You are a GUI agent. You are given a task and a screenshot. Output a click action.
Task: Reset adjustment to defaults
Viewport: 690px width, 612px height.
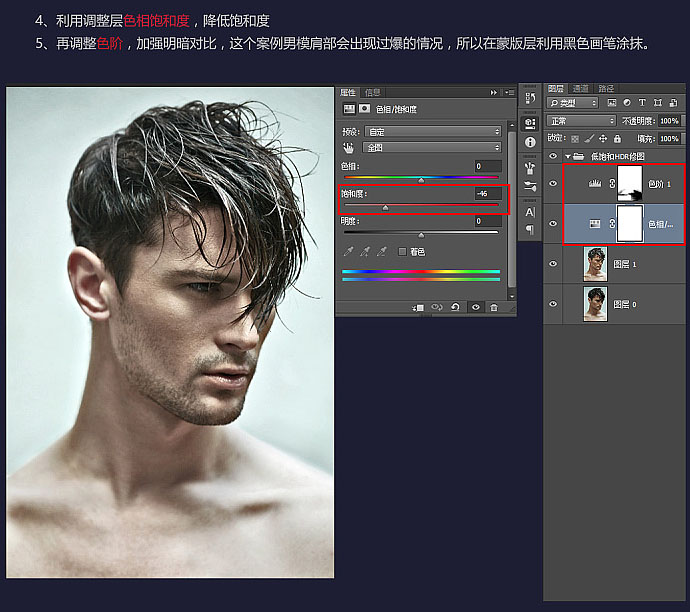[x=455, y=307]
